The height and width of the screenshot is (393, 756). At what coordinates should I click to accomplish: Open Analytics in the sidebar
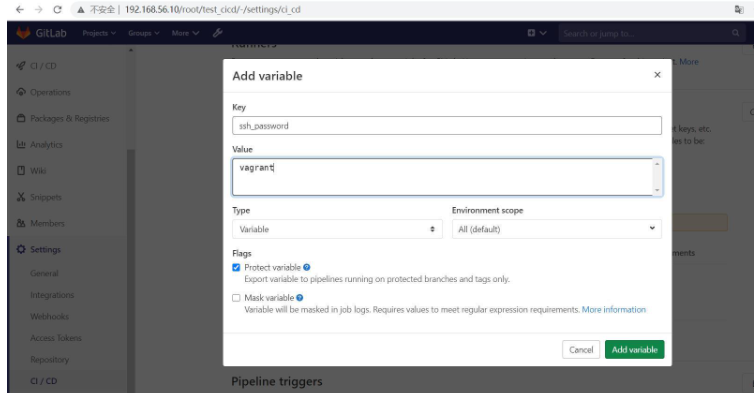[46, 144]
